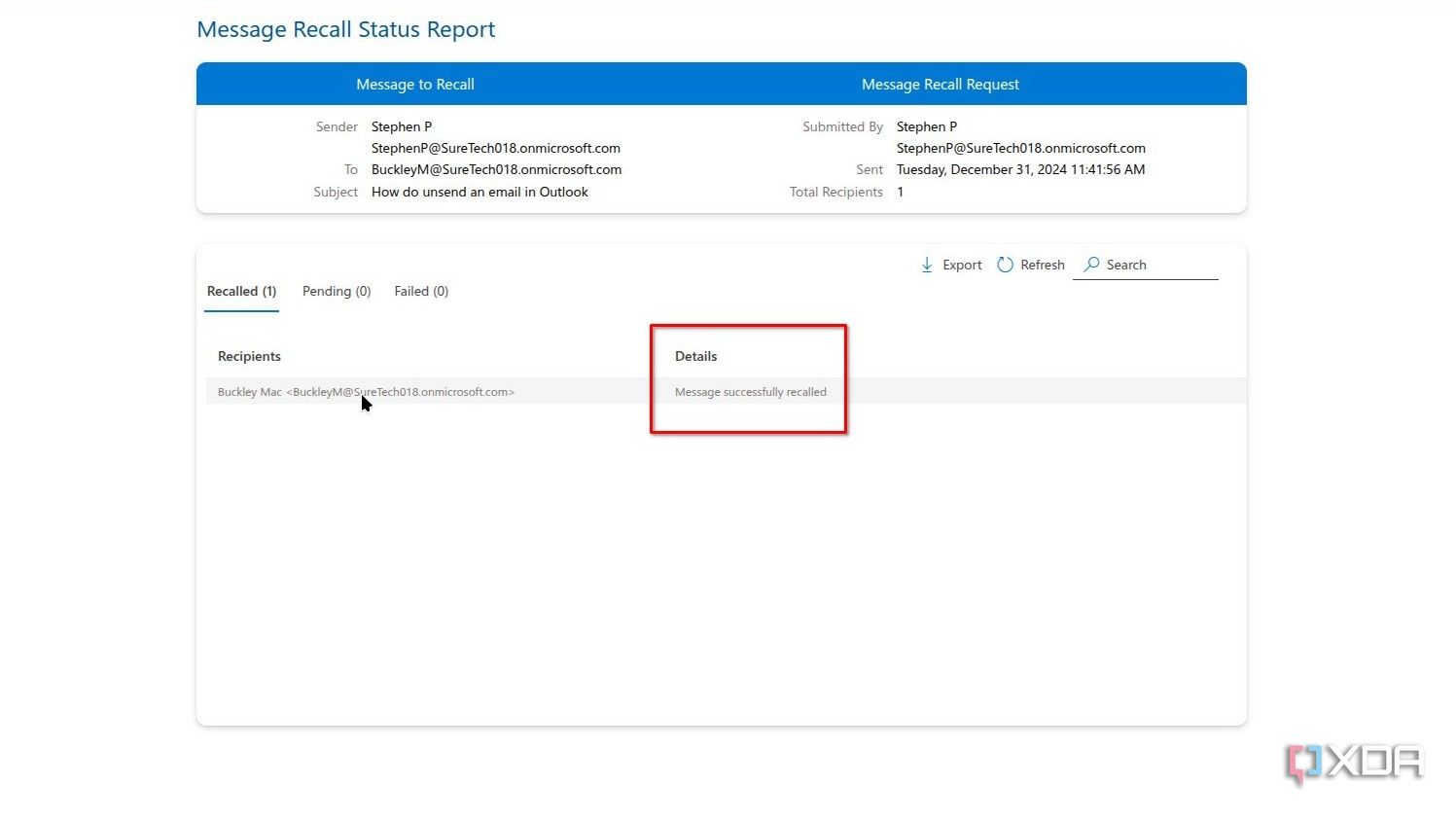This screenshot has width=1456, height=819.
Task: Click the sender email StephenP@SureTech018.onmicrosoft.com
Action: (x=496, y=148)
